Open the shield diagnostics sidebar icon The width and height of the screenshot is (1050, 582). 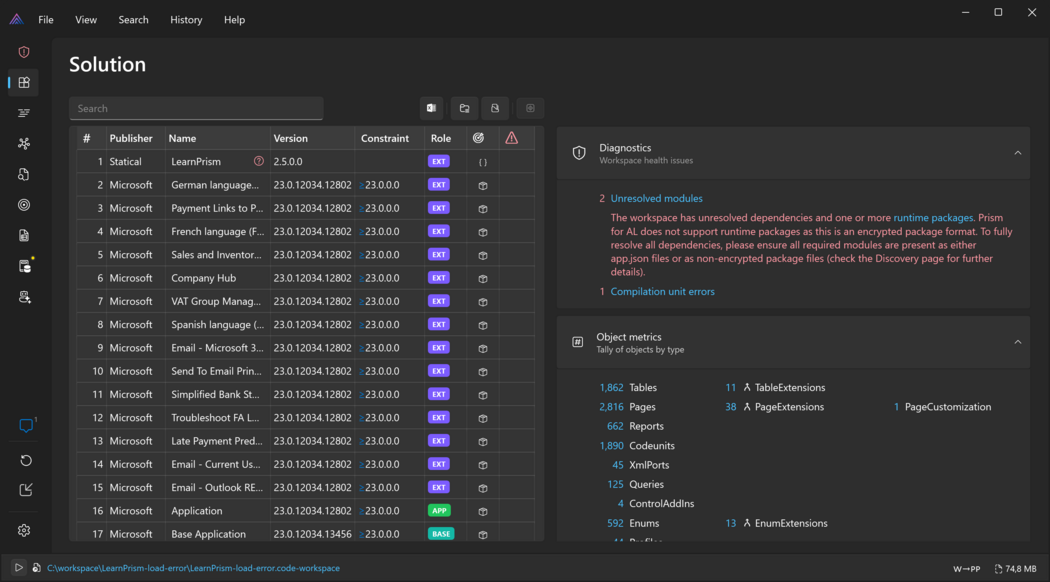tap(24, 52)
